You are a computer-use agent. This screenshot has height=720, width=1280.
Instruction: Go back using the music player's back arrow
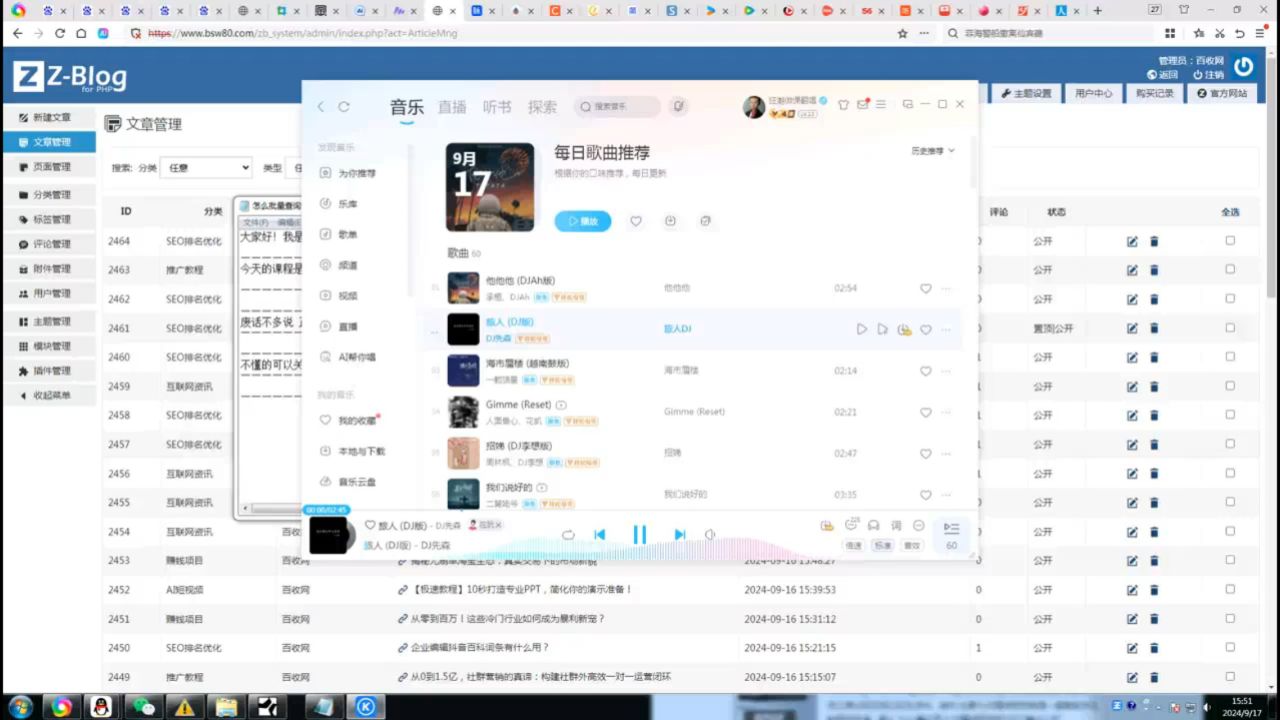click(321, 107)
